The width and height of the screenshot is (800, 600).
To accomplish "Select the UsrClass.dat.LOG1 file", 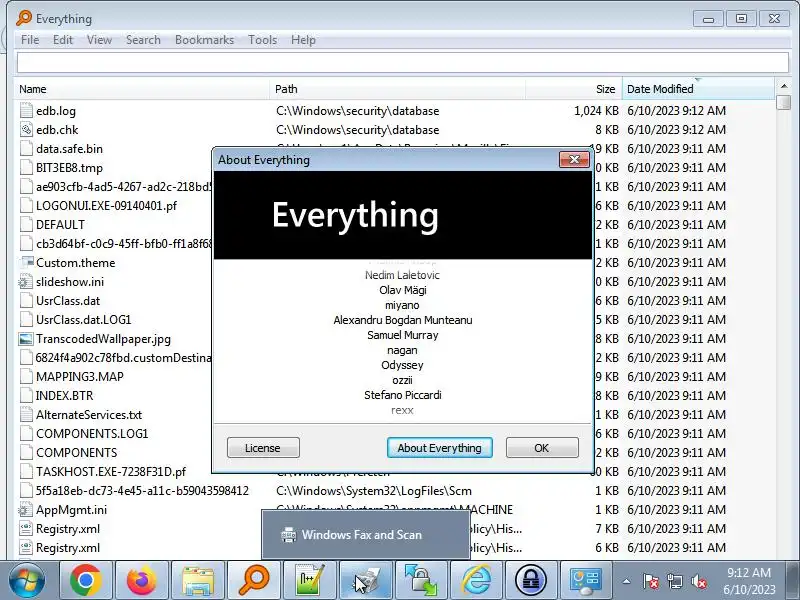I will click(84, 320).
